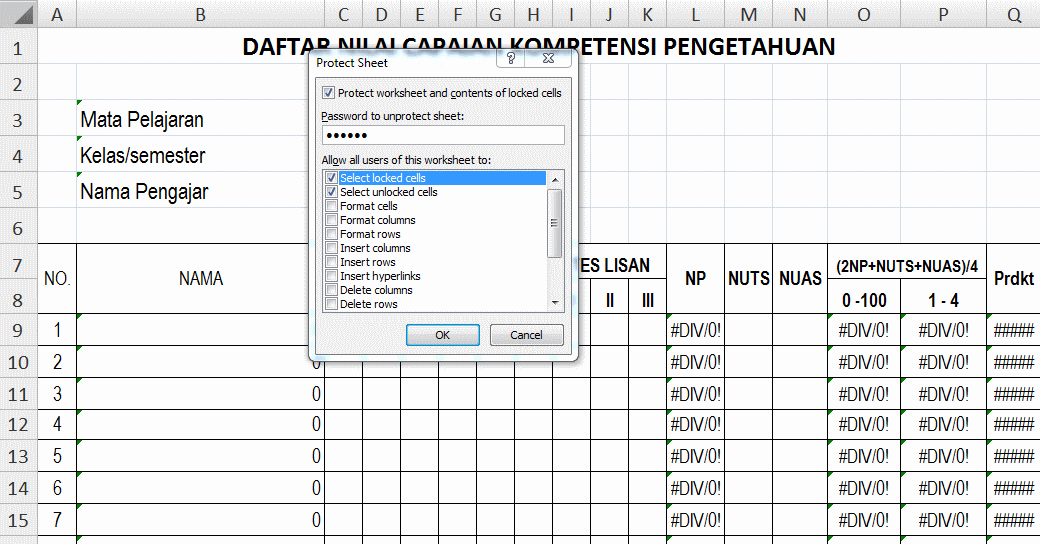
Task: Click the permissions list scroll up arrow
Action: pos(555,179)
